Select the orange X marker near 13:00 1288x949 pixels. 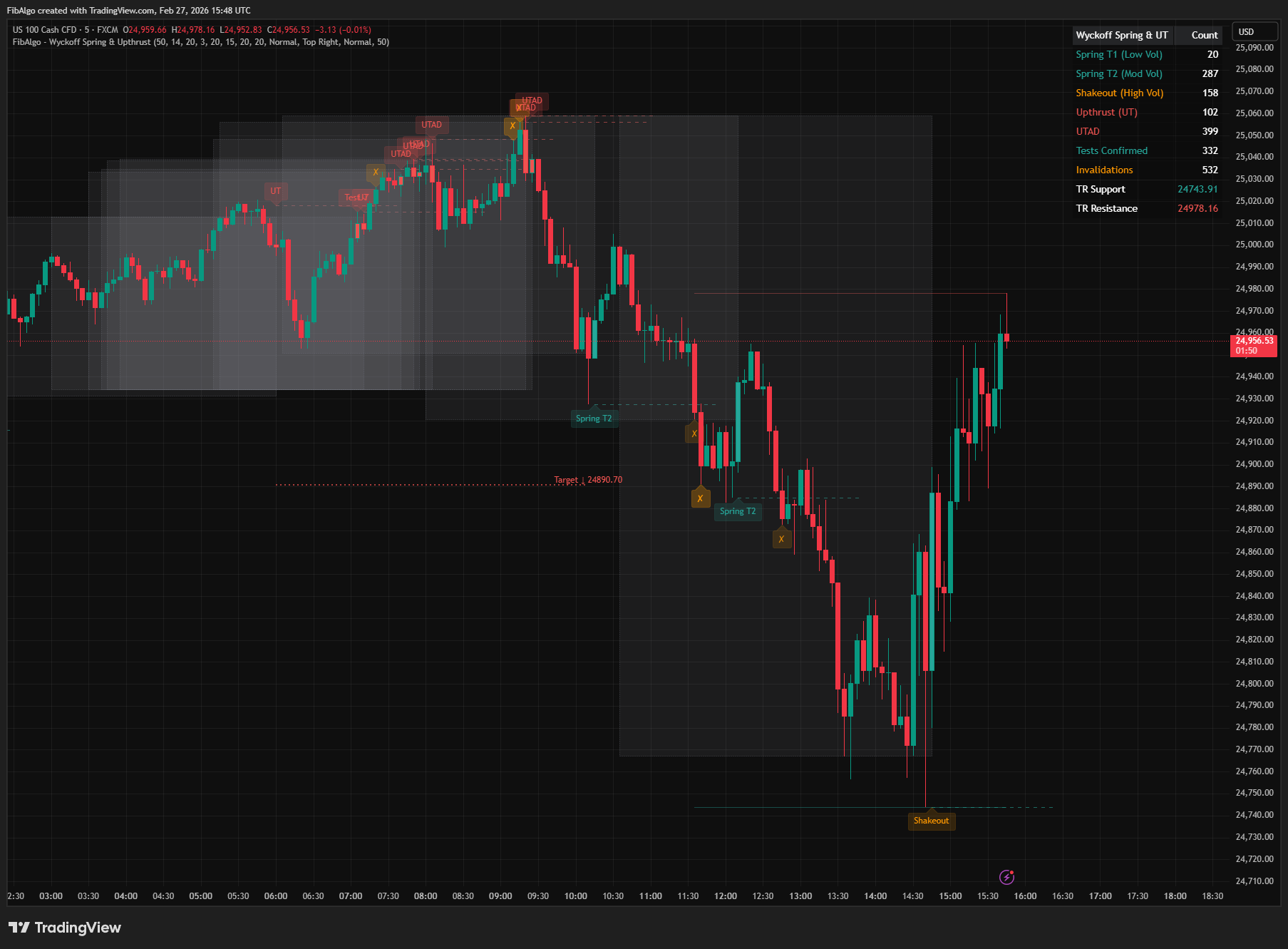(x=780, y=538)
